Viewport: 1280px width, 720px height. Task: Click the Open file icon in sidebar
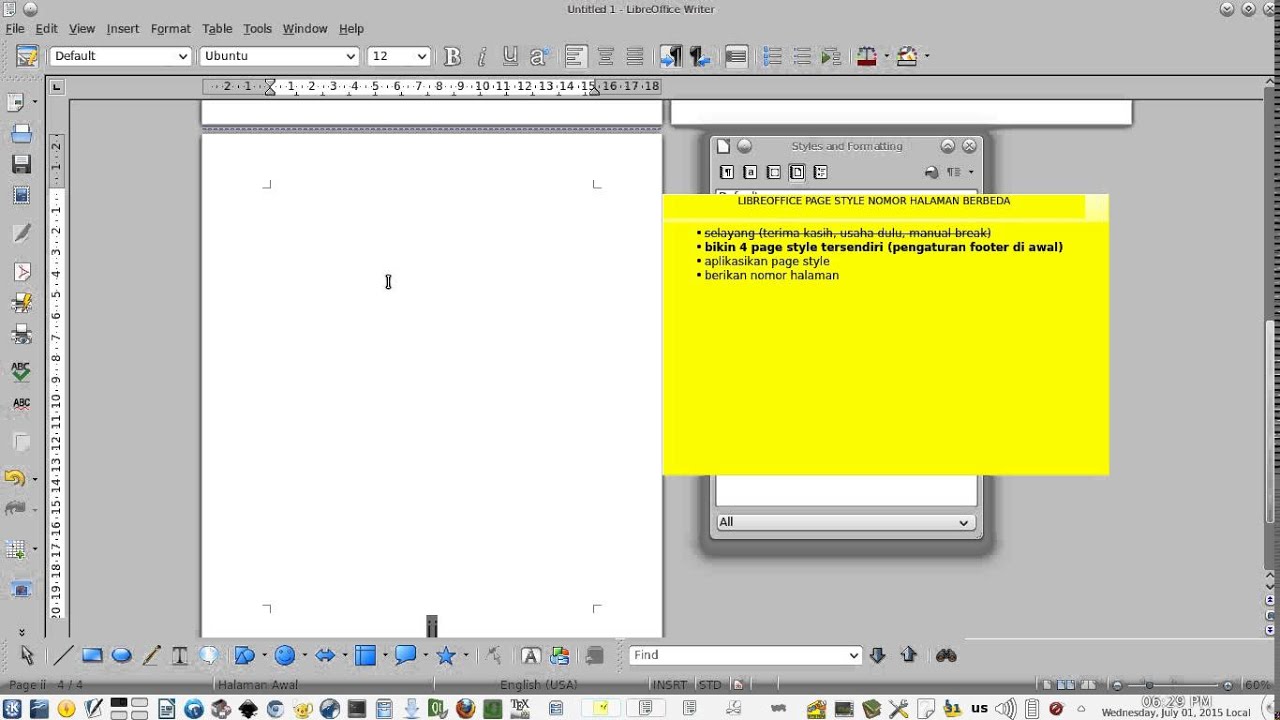[x=21, y=133]
